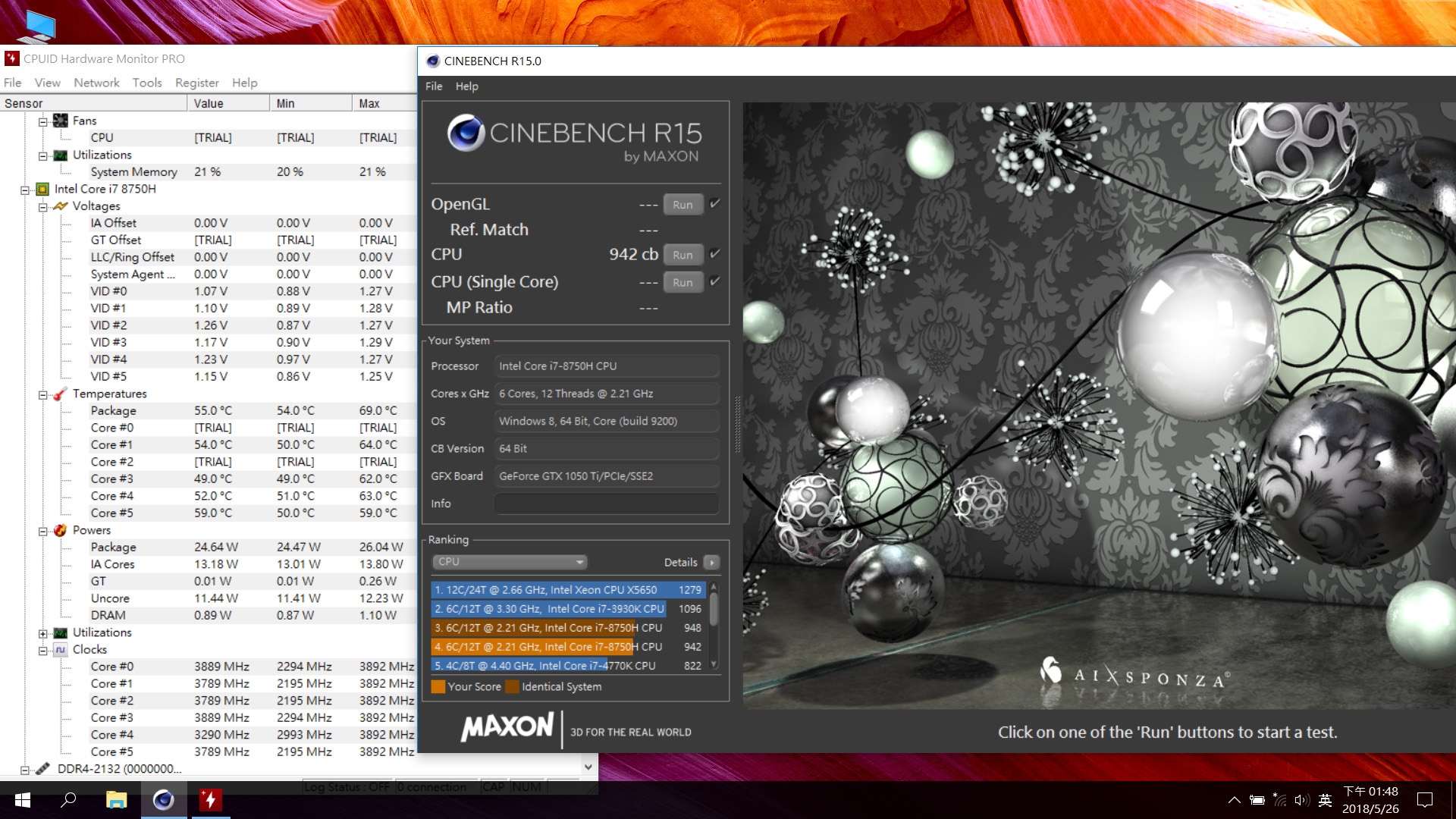The height and width of the screenshot is (819, 1456).
Task: Click the Wi-Fi network tray icon
Action: pos(1280,800)
